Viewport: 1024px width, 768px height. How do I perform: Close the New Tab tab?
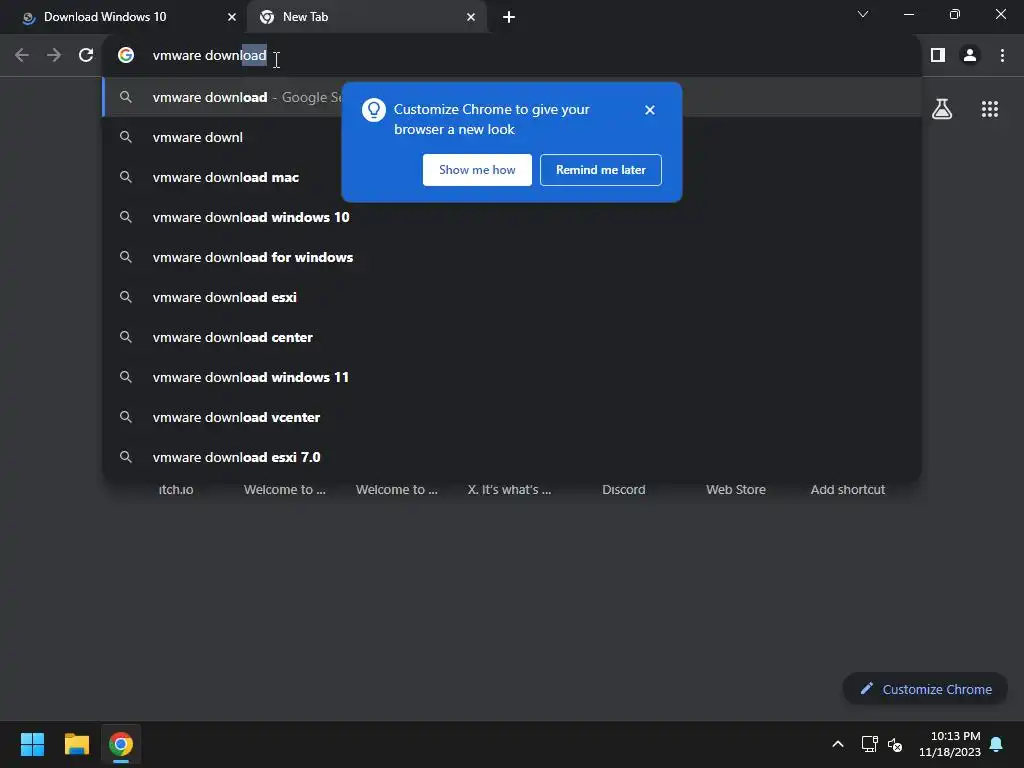(471, 17)
